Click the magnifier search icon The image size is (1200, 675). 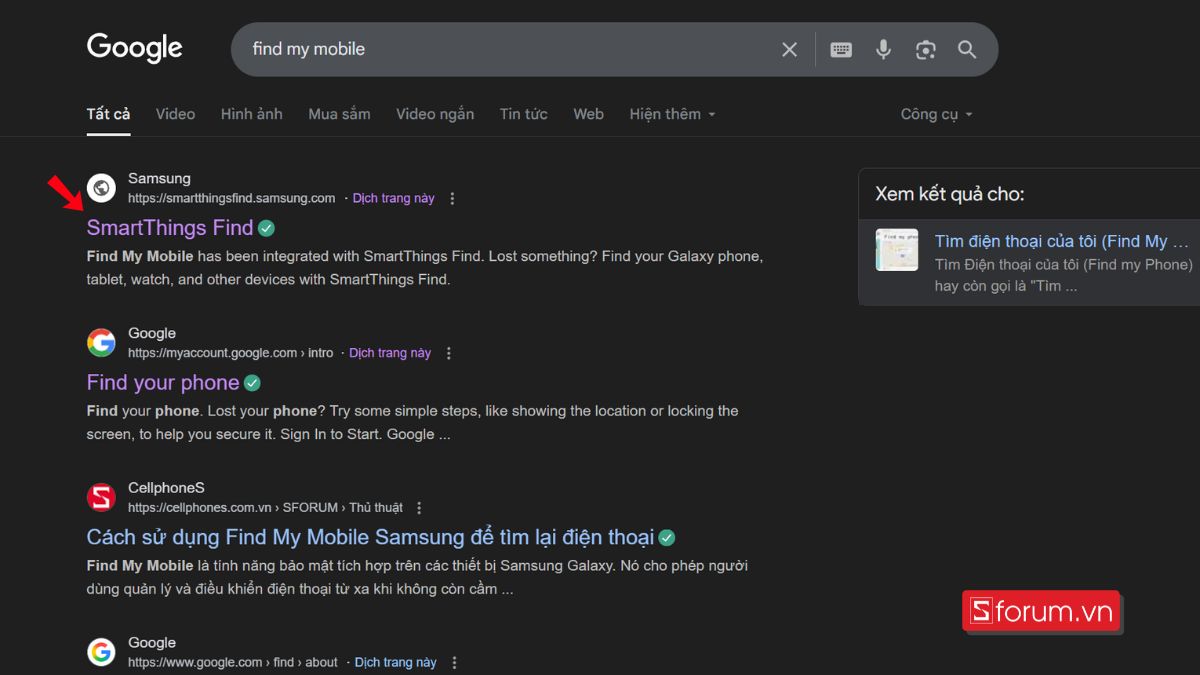[967, 49]
